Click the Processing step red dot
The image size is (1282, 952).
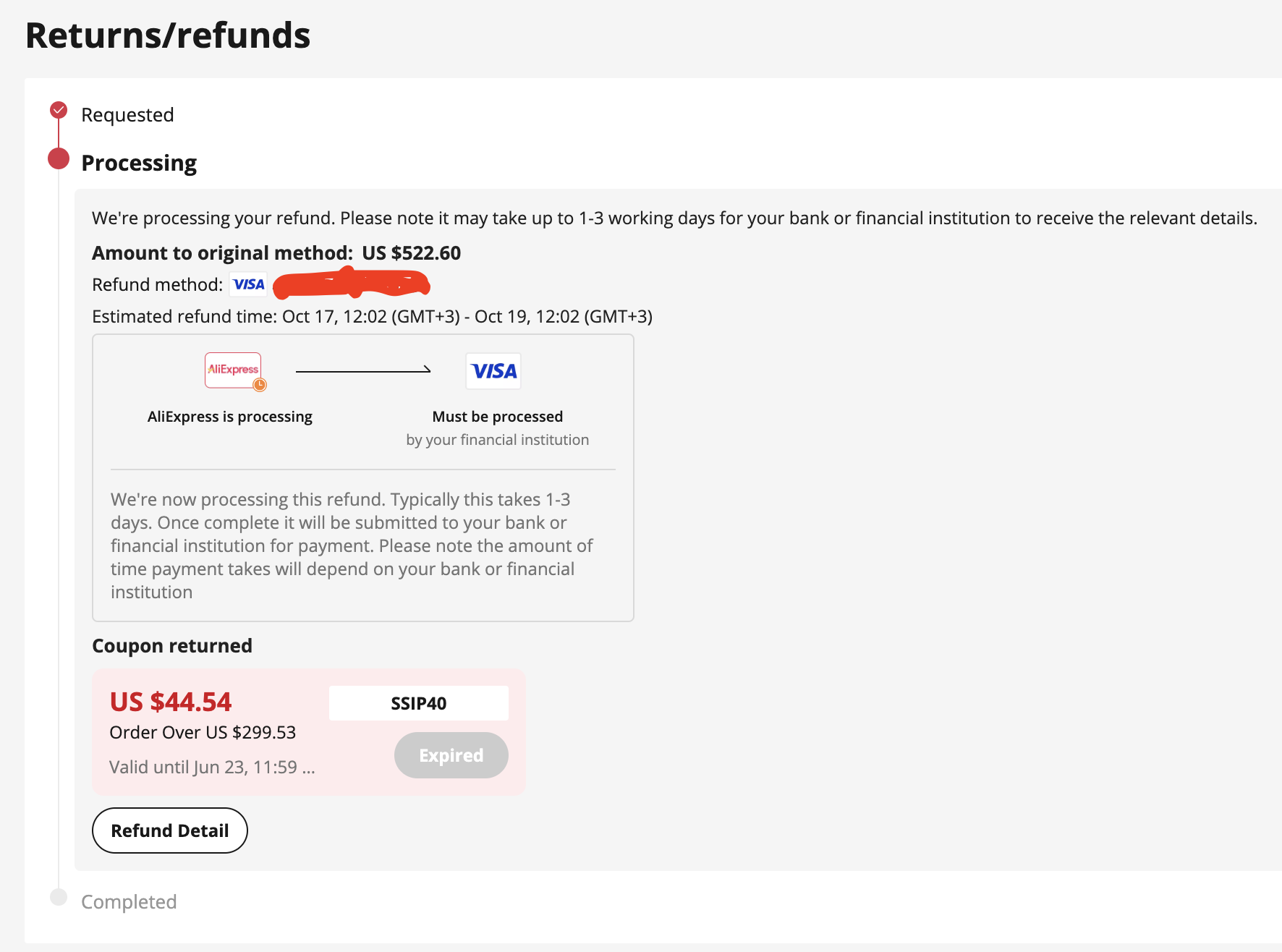pos(59,158)
